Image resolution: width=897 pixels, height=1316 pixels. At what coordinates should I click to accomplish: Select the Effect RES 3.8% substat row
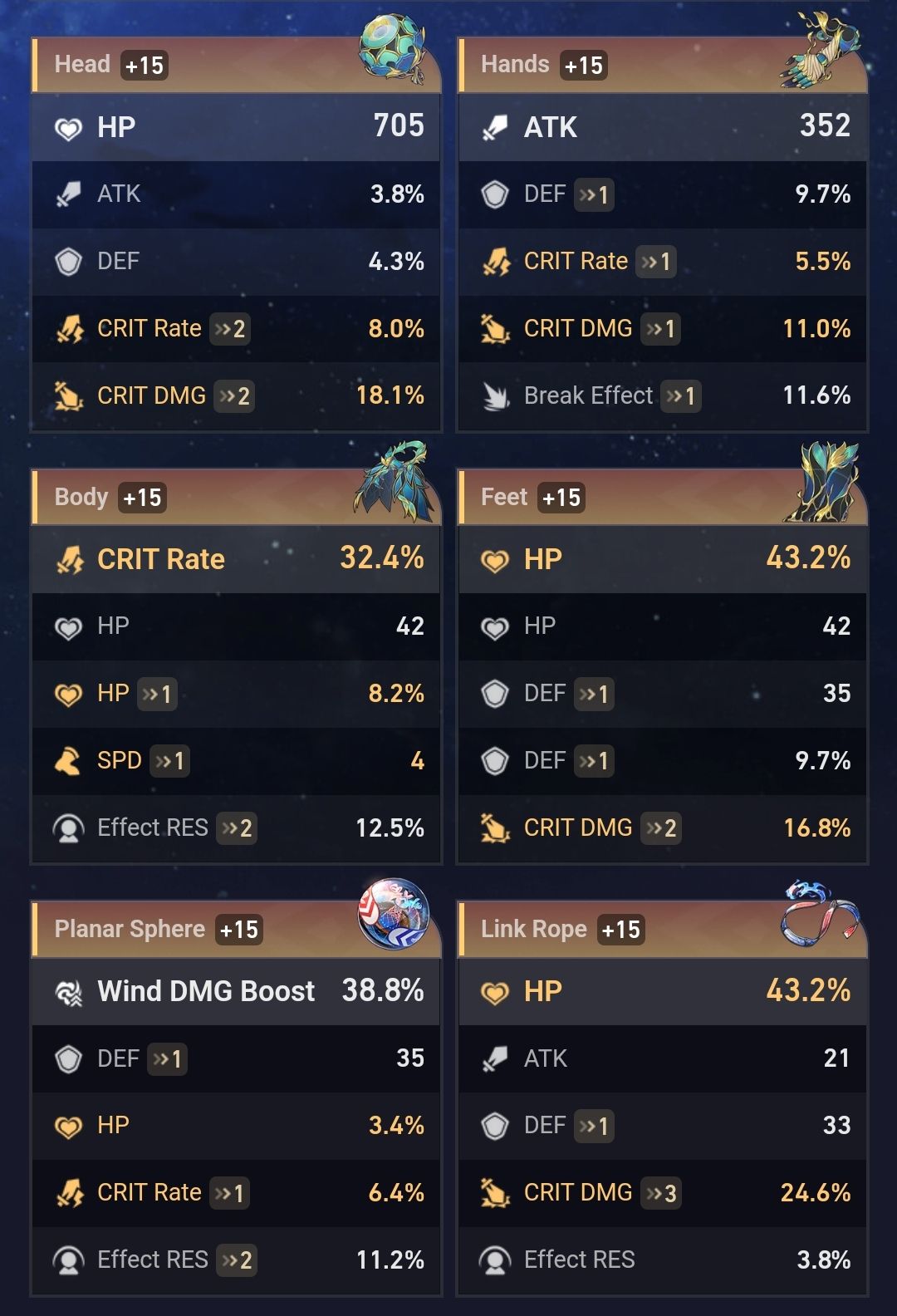(663, 1260)
